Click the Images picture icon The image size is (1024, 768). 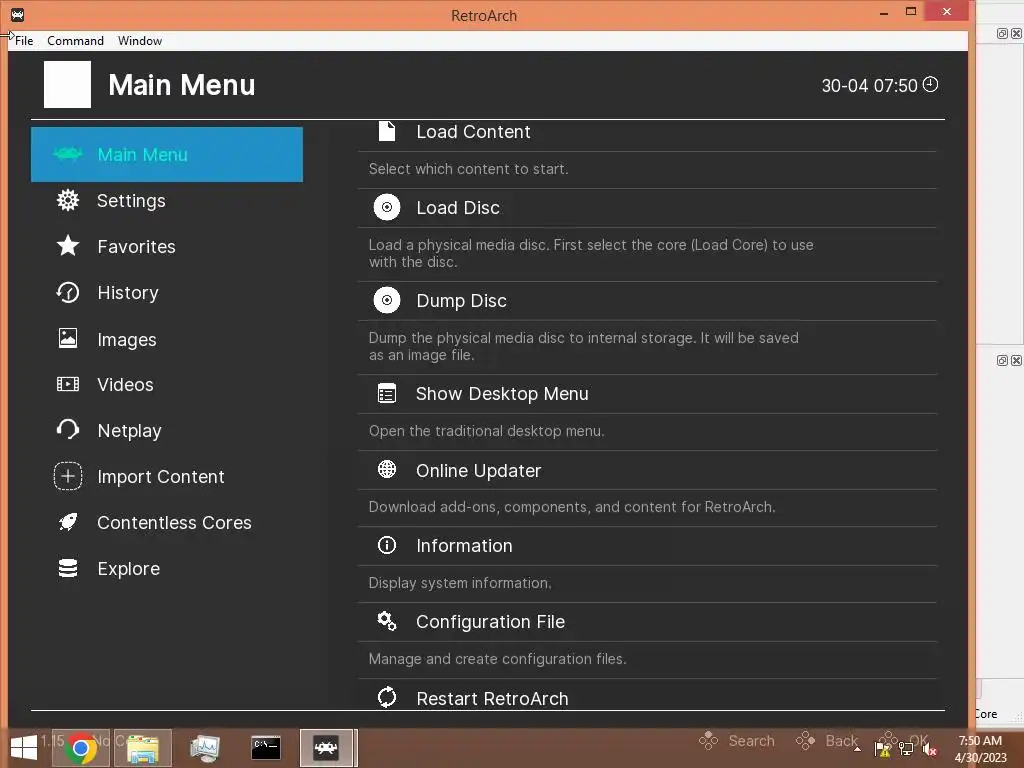pyautogui.click(x=68, y=338)
